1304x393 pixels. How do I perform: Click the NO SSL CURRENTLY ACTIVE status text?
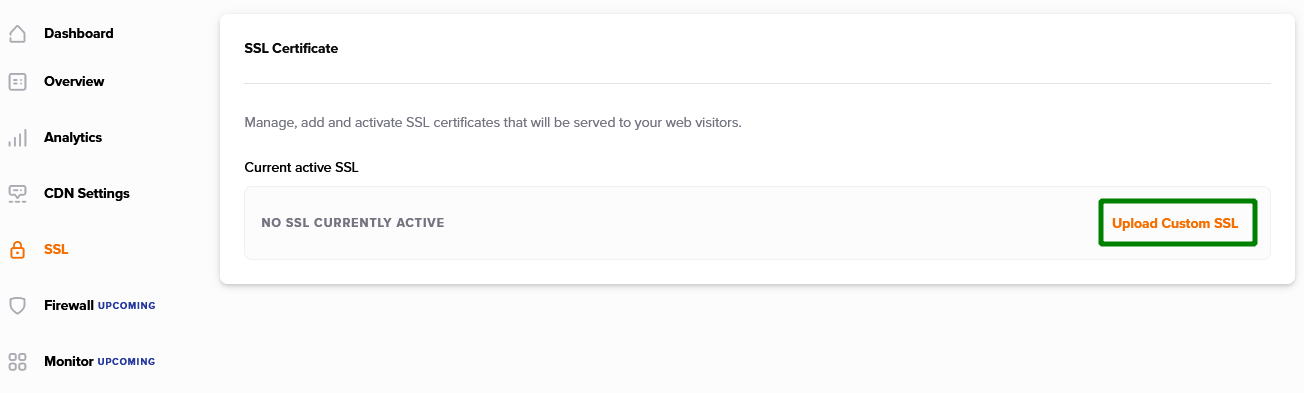click(x=353, y=223)
